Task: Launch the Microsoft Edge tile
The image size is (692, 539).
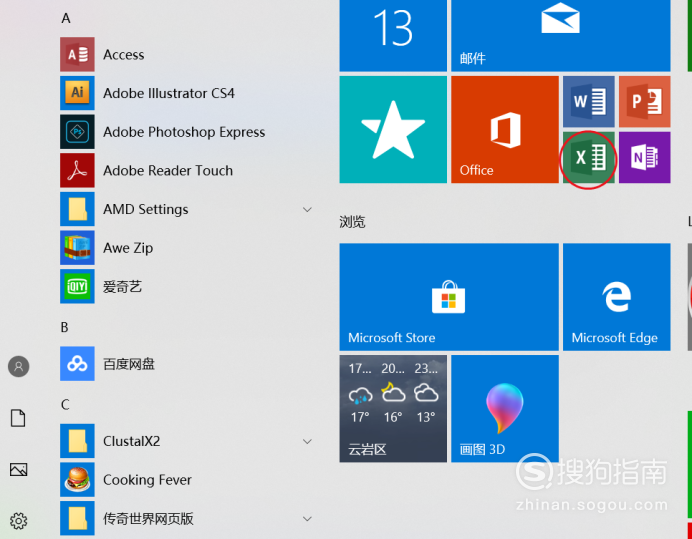Action: tap(617, 297)
